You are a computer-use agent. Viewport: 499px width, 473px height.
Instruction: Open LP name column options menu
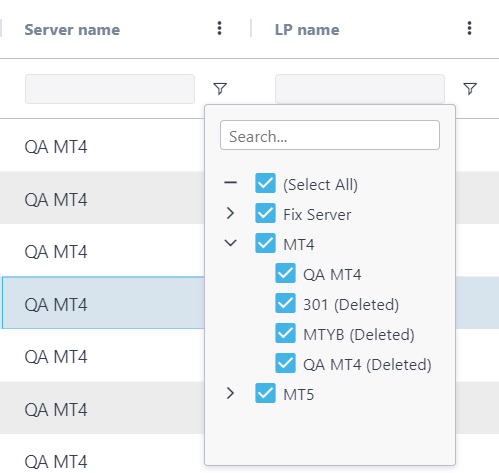pyautogui.click(x=469, y=28)
